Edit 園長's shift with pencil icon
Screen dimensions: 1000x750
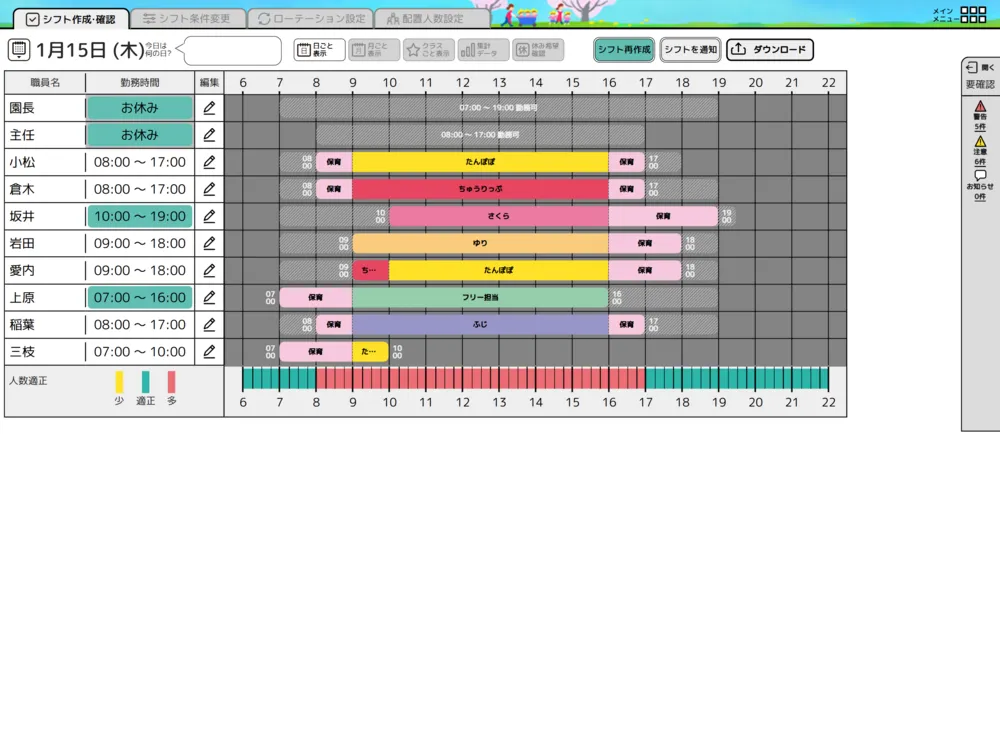209,108
